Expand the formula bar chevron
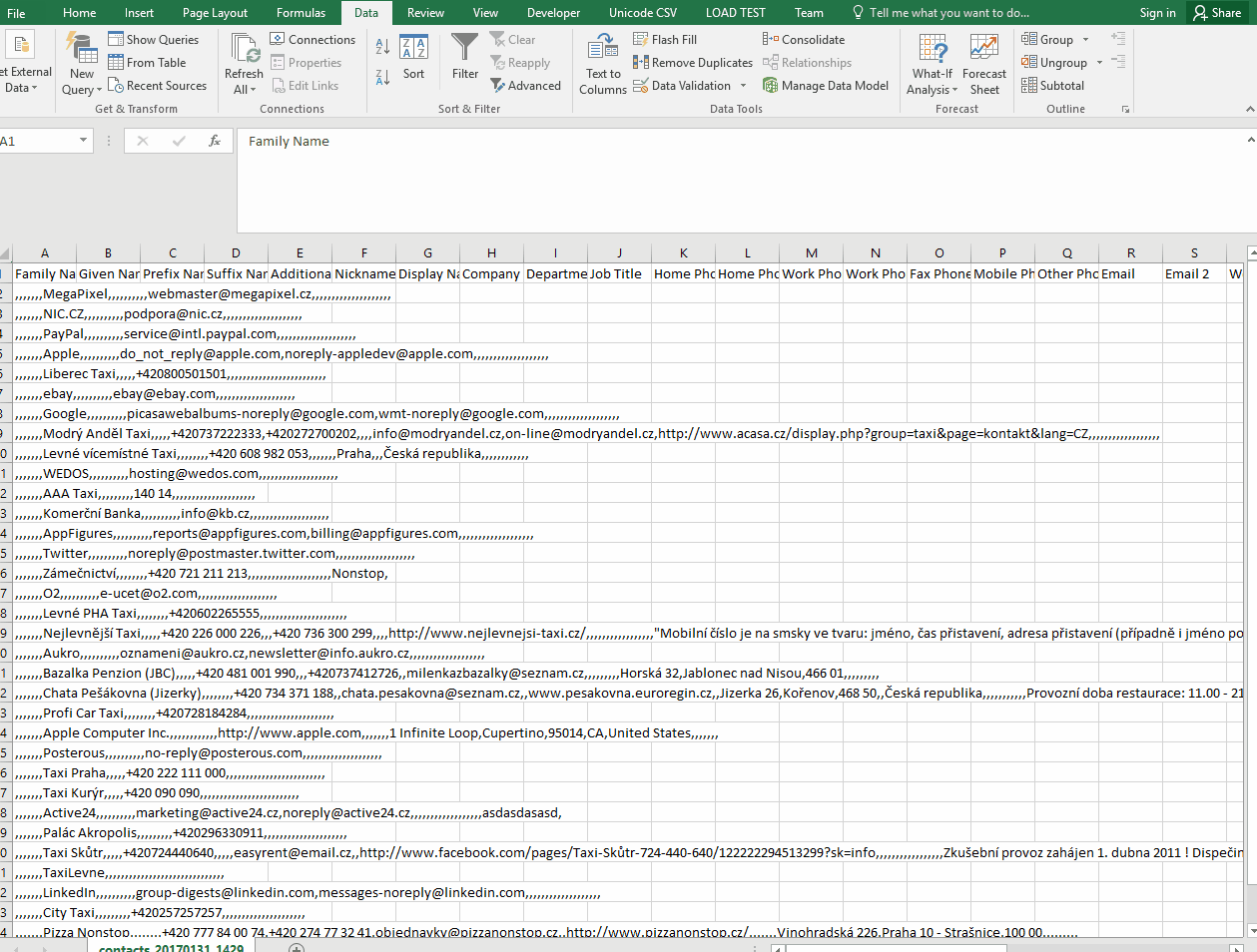 tap(1250, 141)
